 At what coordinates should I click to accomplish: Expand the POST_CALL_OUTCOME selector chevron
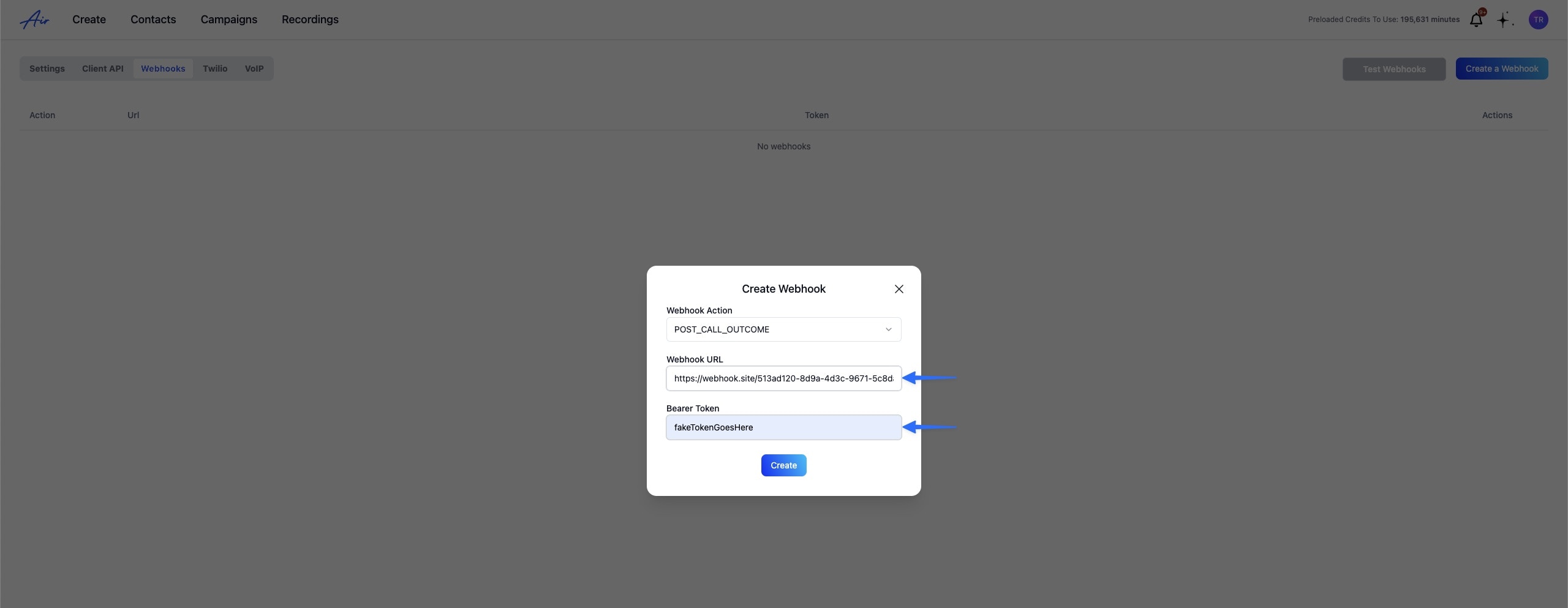[x=888, y=329]
